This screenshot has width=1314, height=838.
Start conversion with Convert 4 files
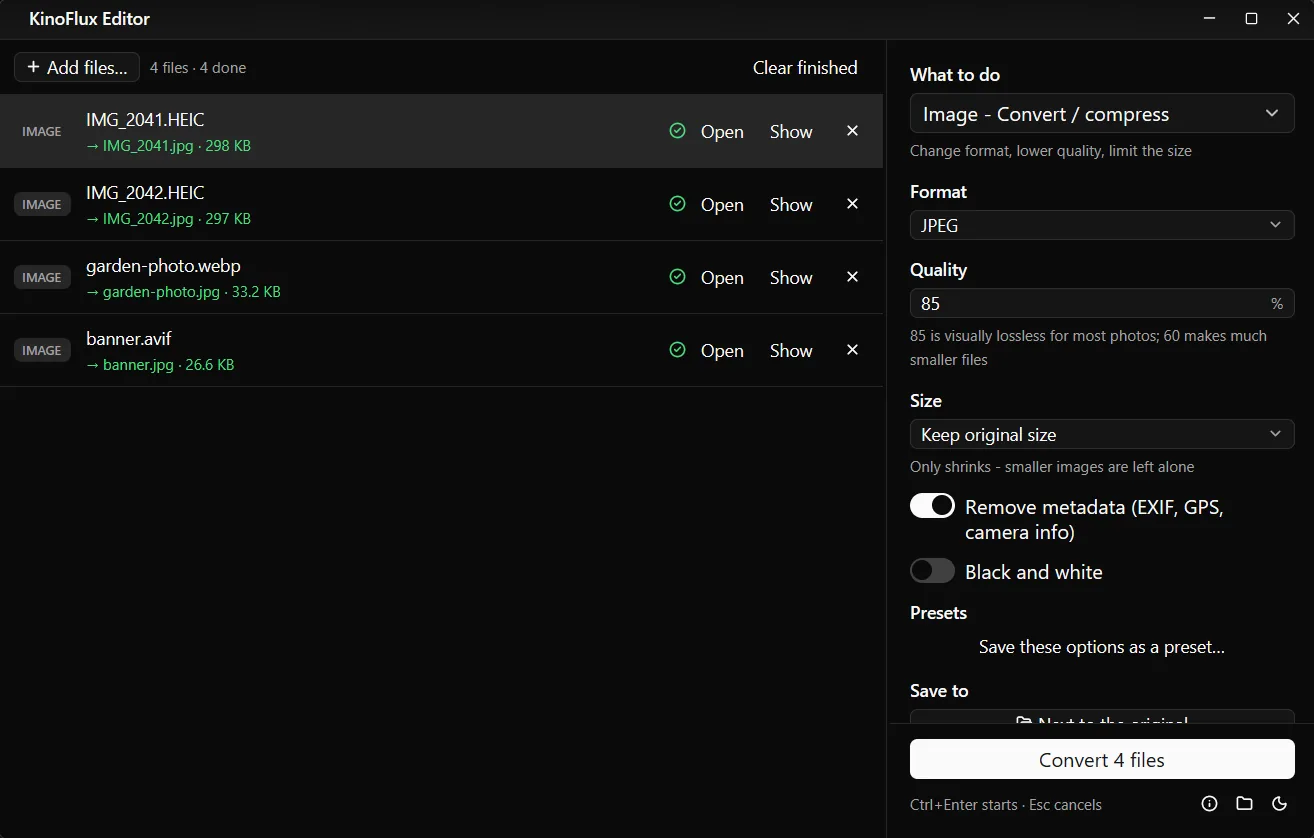1102,759
